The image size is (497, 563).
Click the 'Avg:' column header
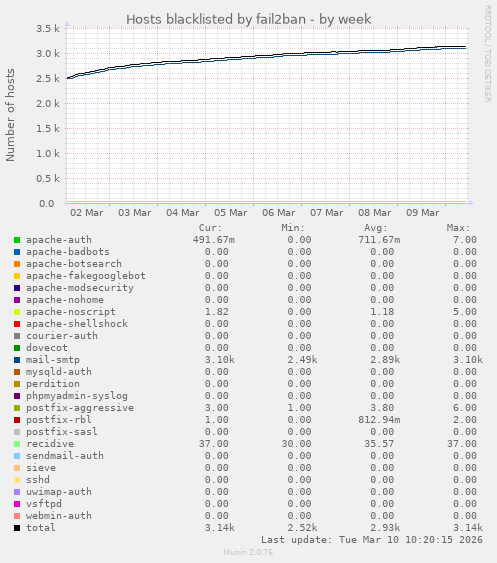[376, 228]
